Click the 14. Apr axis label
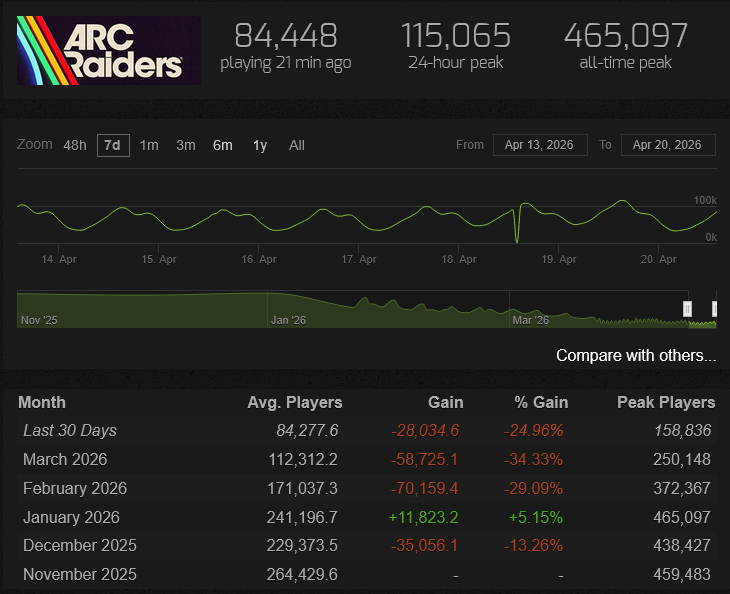Image resolution: width=730 pixels, height=594 pixels. (x=59, y=259)
